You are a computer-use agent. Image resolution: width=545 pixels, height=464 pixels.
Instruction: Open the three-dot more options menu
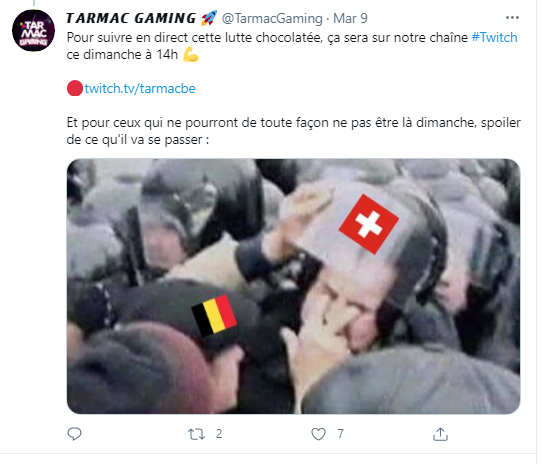tap(512, 18)
